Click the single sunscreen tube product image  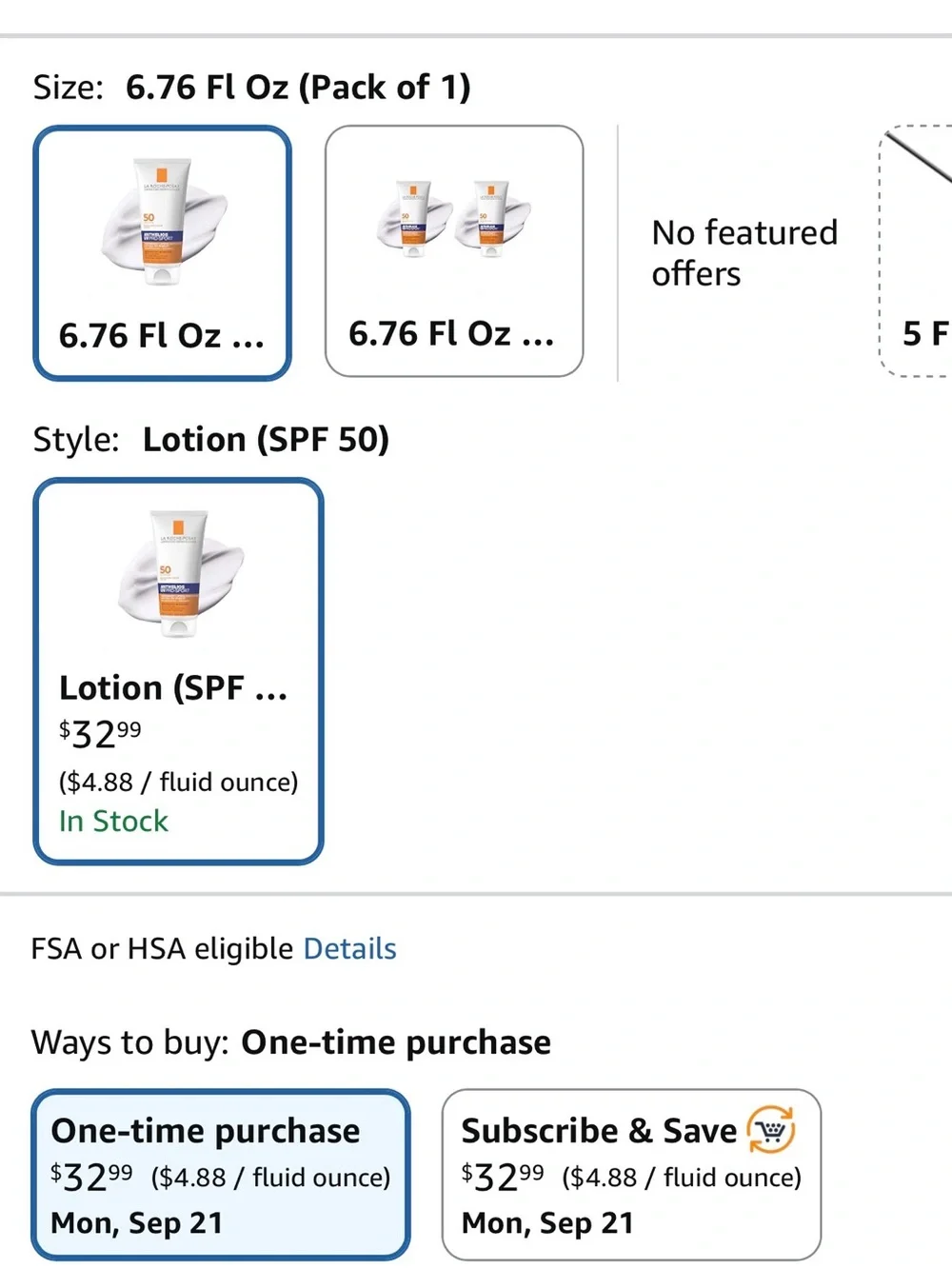[x=164, y=222]
